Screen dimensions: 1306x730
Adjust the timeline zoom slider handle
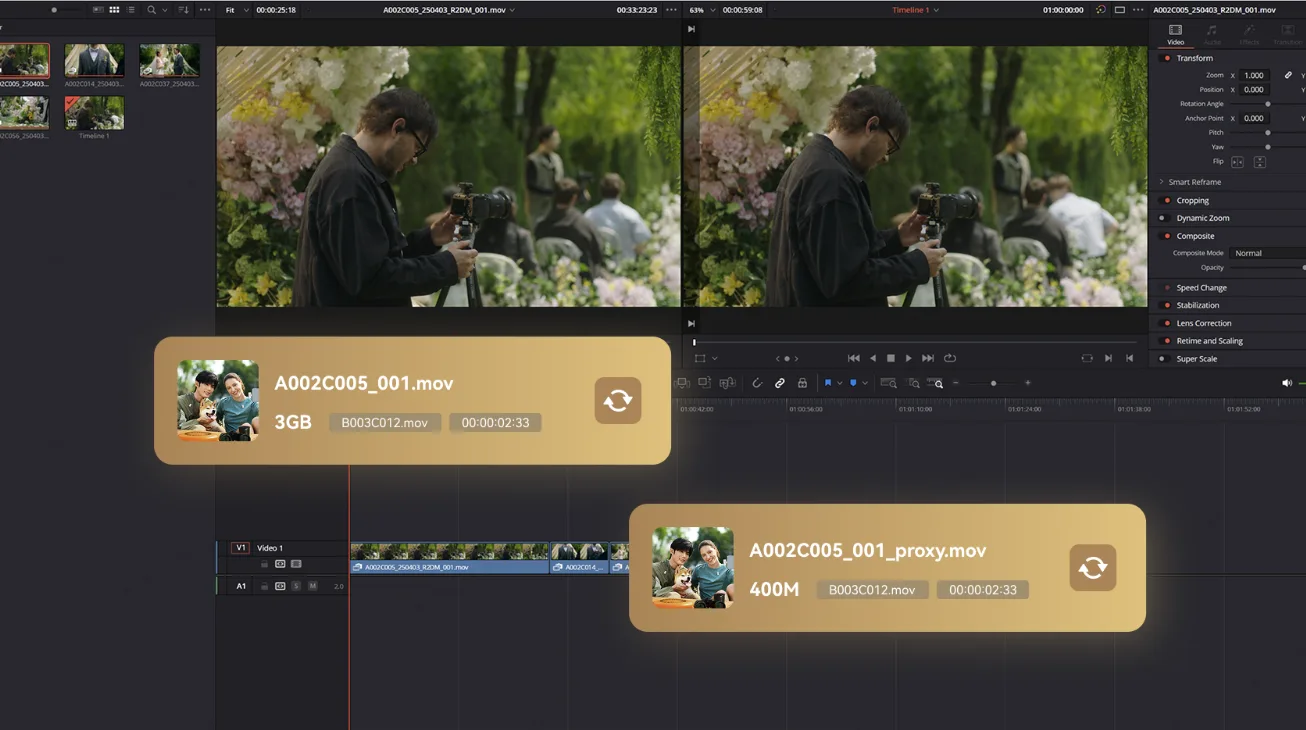(993, 383)
